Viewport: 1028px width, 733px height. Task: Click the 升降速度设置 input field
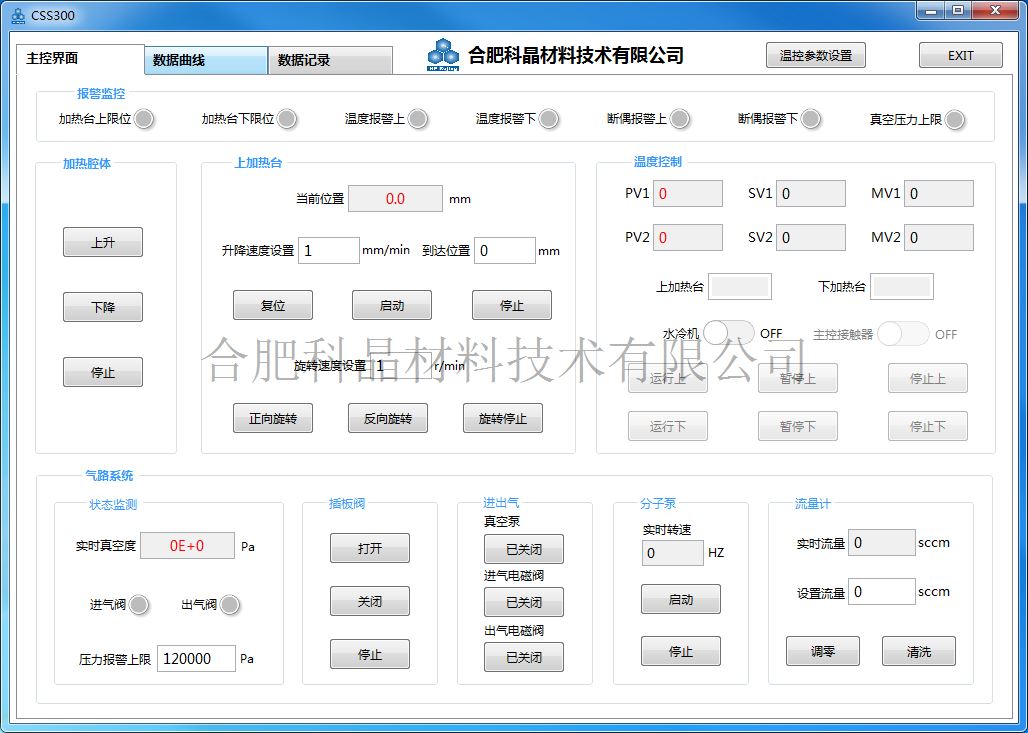coord(328,250)
